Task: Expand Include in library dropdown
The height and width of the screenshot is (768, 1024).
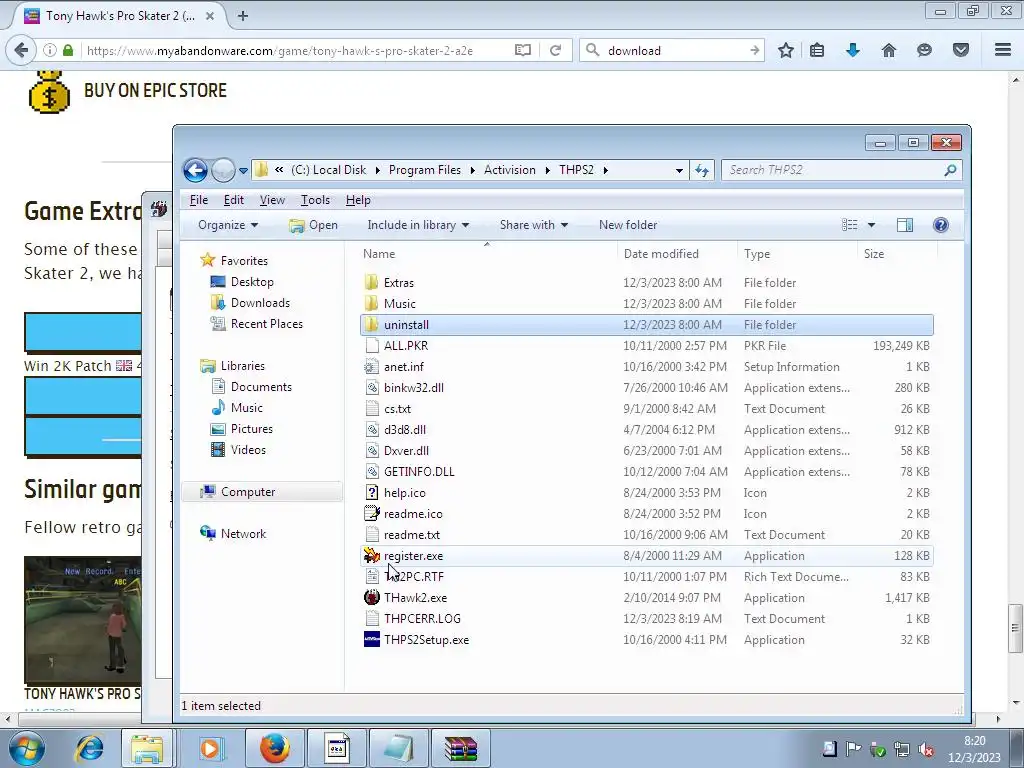Action: point(418,225)
